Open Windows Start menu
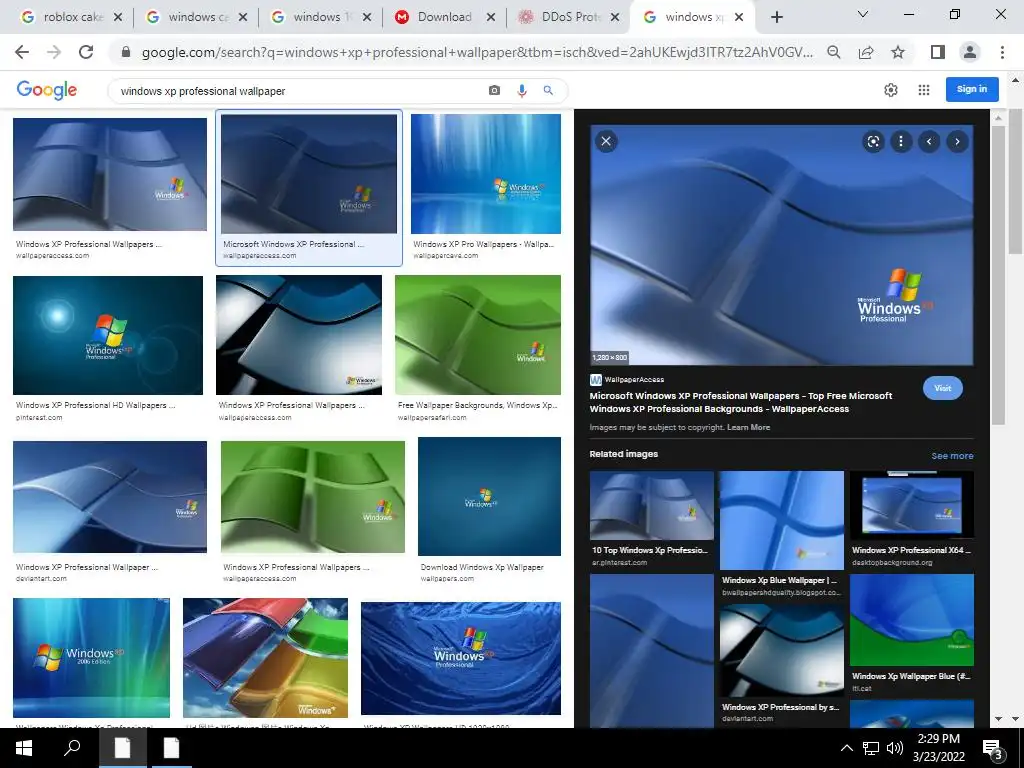Image resolution: width=1024 pixels, height=768 pixels. click(24, 748)
